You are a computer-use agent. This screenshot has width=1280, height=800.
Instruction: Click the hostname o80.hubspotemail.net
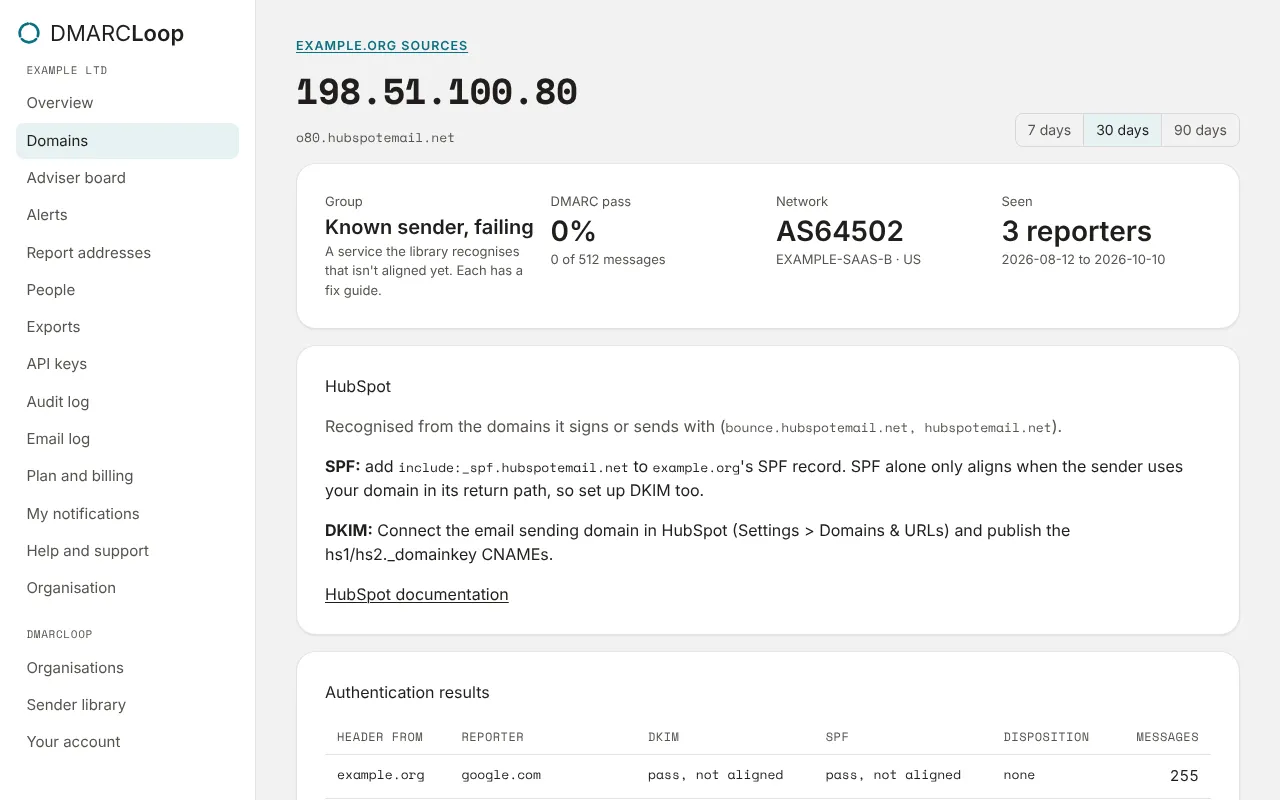[375, 138]
